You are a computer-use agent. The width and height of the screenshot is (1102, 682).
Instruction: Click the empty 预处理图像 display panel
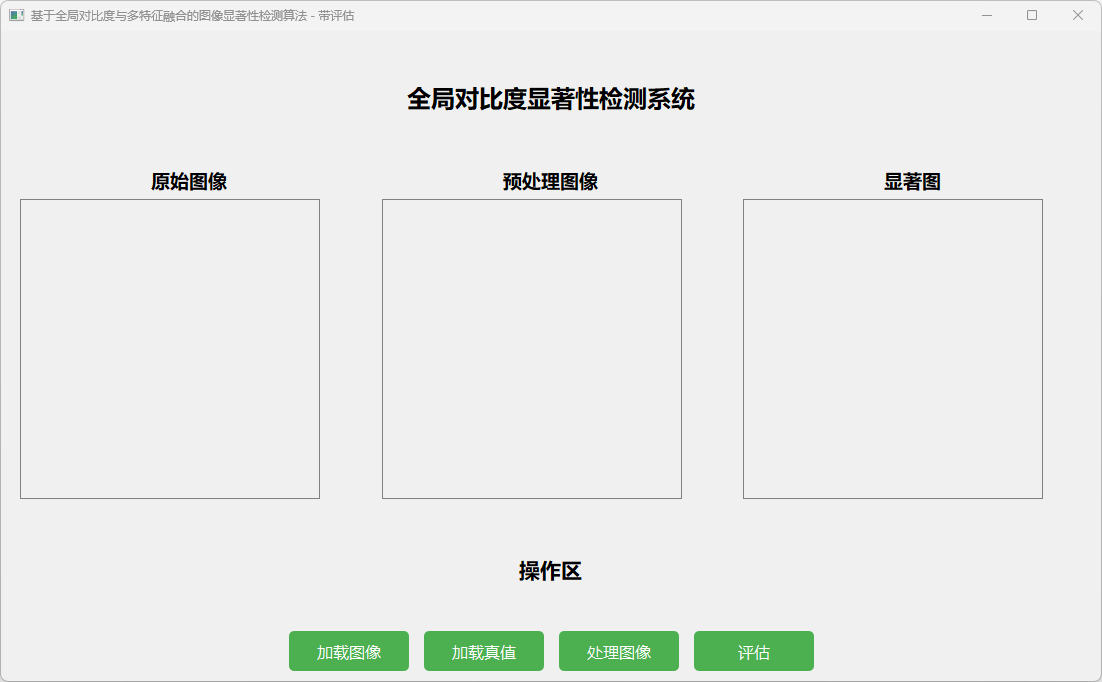tap(532, 349)
